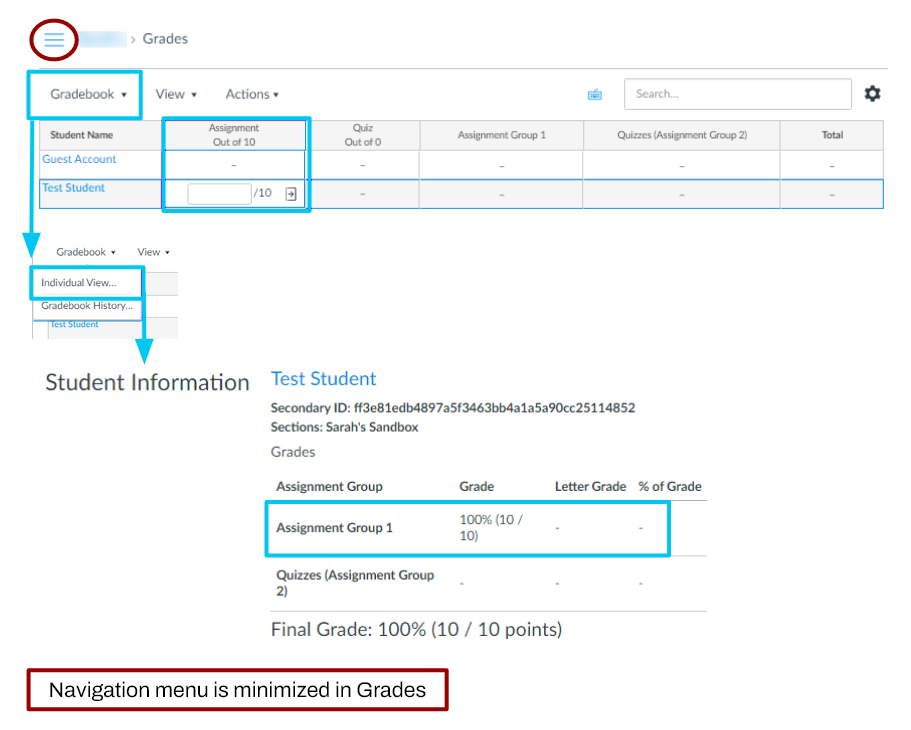Viewport: 911px width, 730px height.
Task: Open Test Student link in gradebook grid
Action: coord(73,188)
